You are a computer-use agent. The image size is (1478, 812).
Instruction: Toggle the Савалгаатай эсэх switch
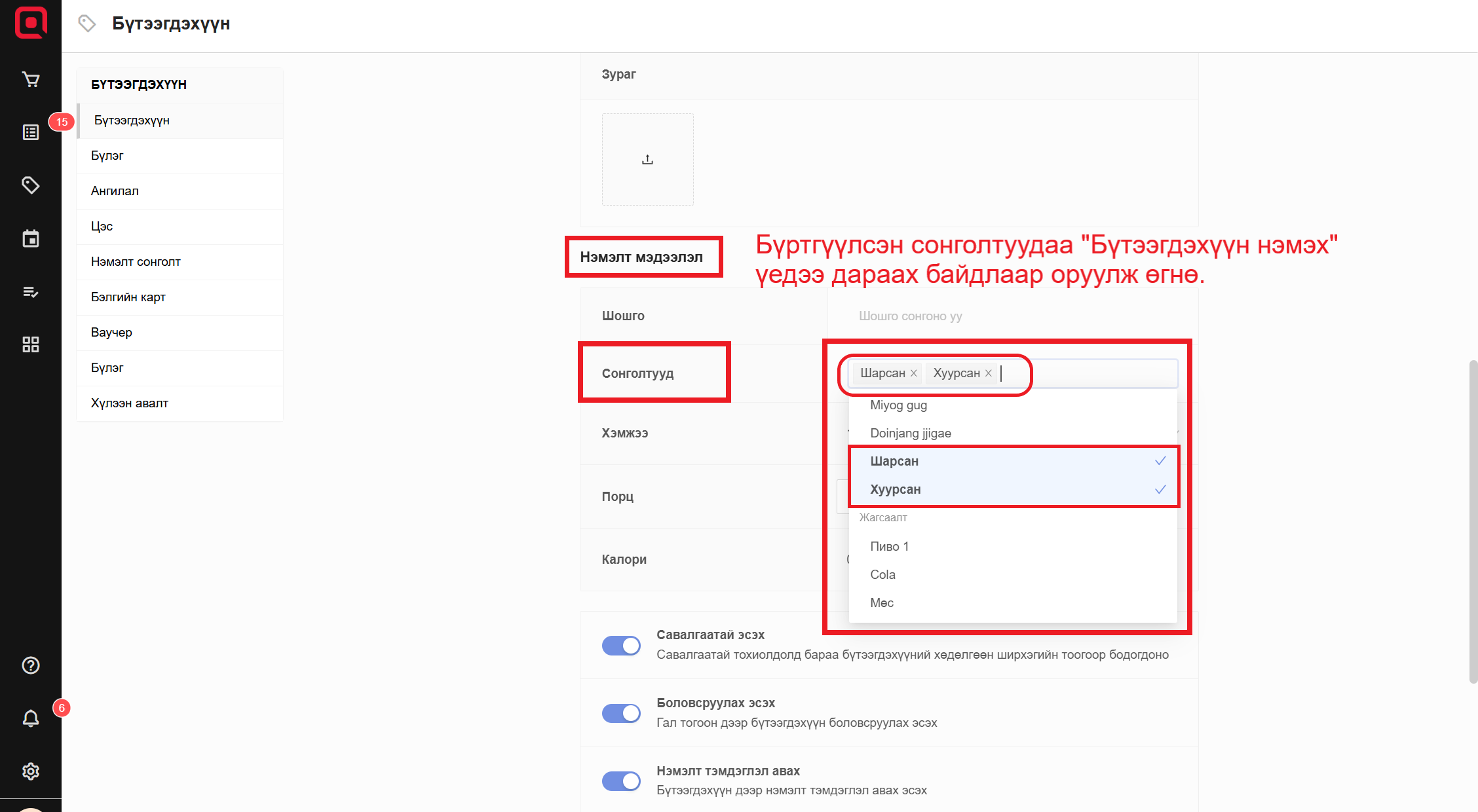621,645
